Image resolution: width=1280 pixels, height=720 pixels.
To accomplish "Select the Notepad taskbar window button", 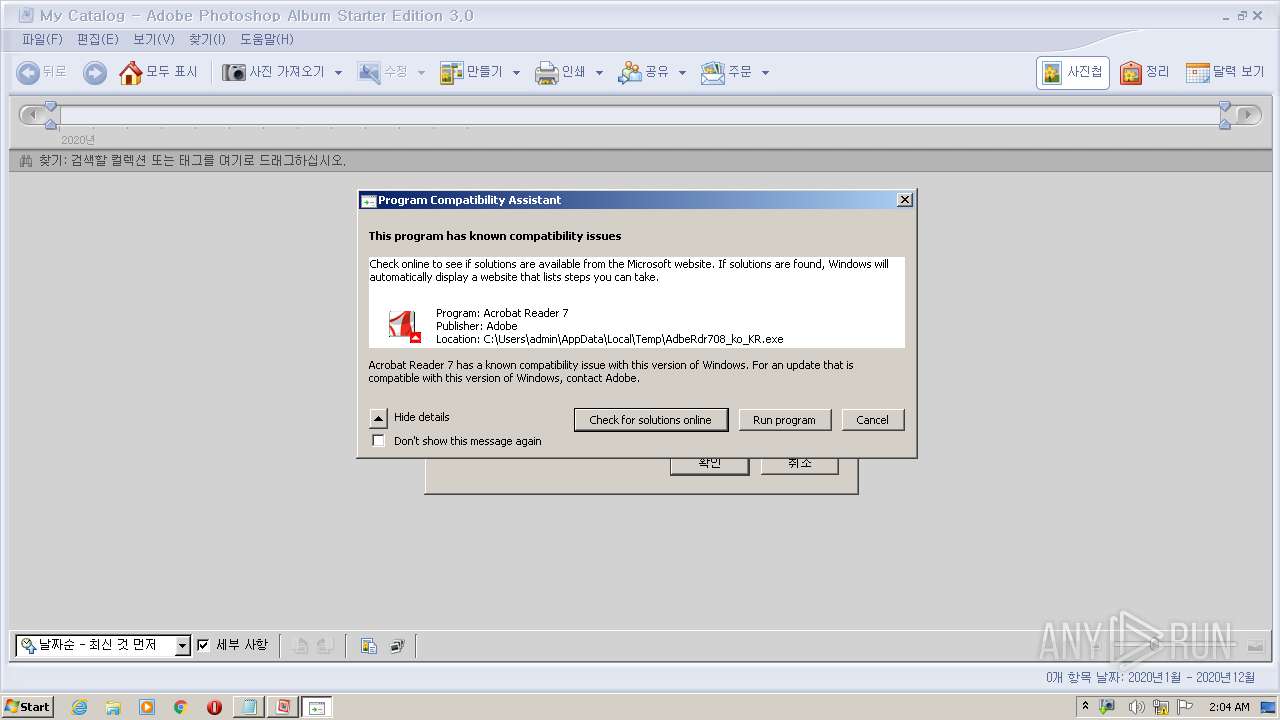I will [x=248, y=707].
